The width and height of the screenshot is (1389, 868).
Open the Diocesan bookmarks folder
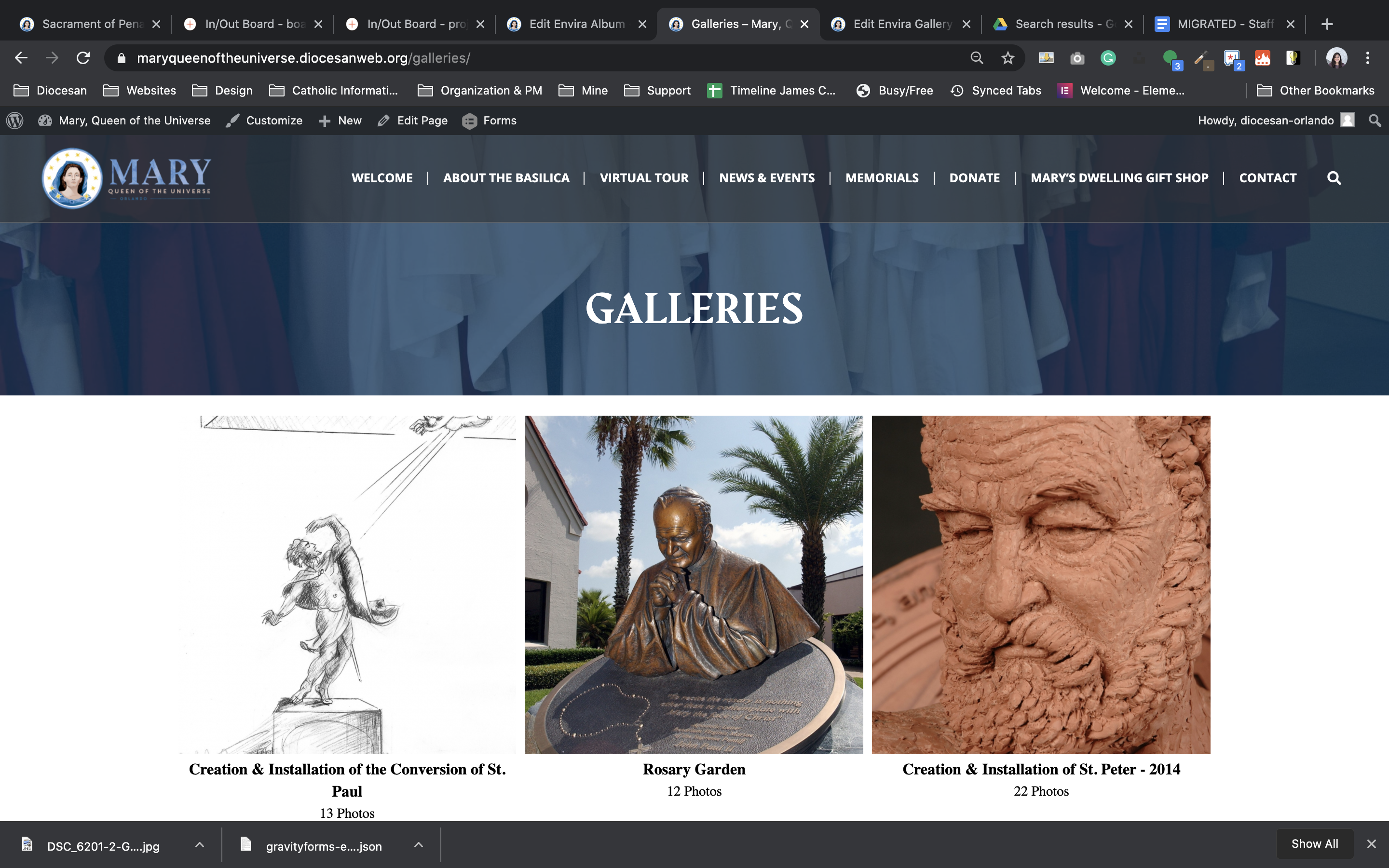(x=51, y=91)
